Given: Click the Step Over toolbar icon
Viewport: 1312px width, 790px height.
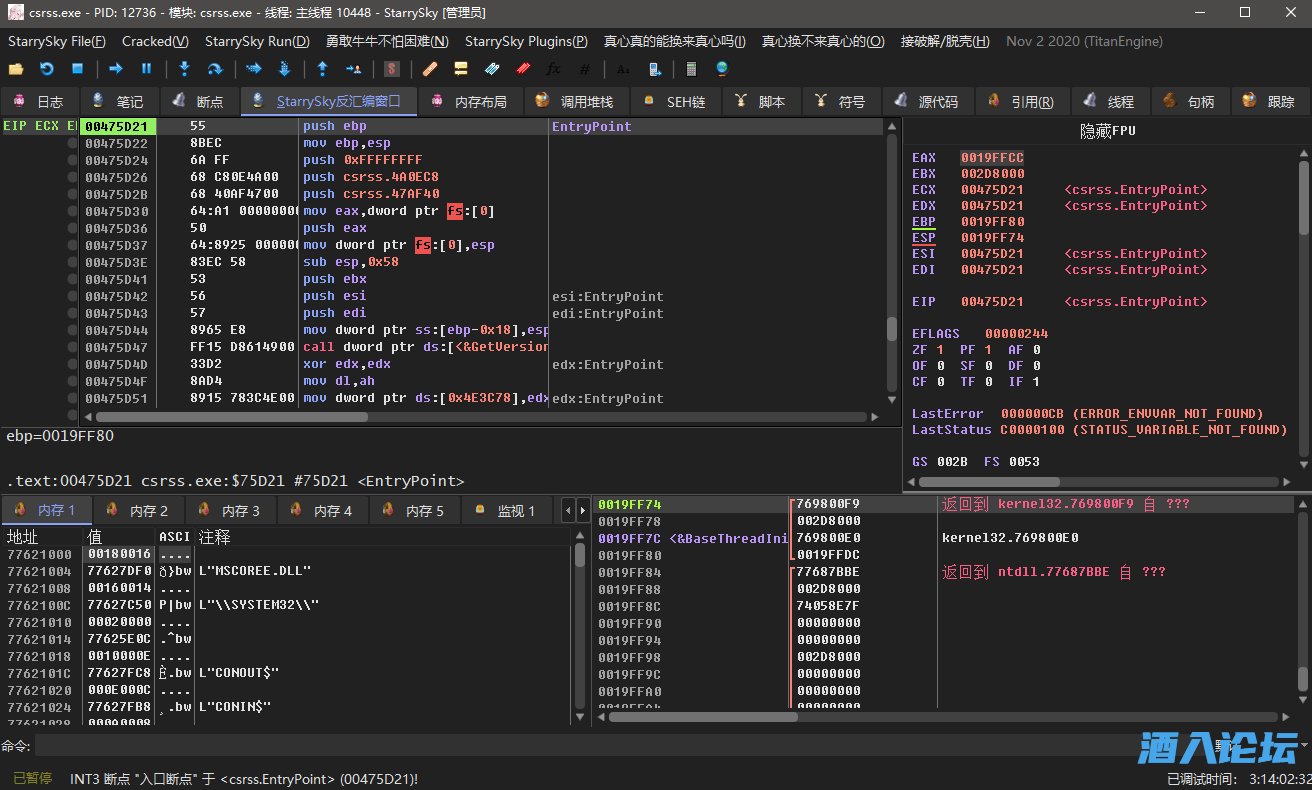Looking at the screenshot, I should coord(214,69).
